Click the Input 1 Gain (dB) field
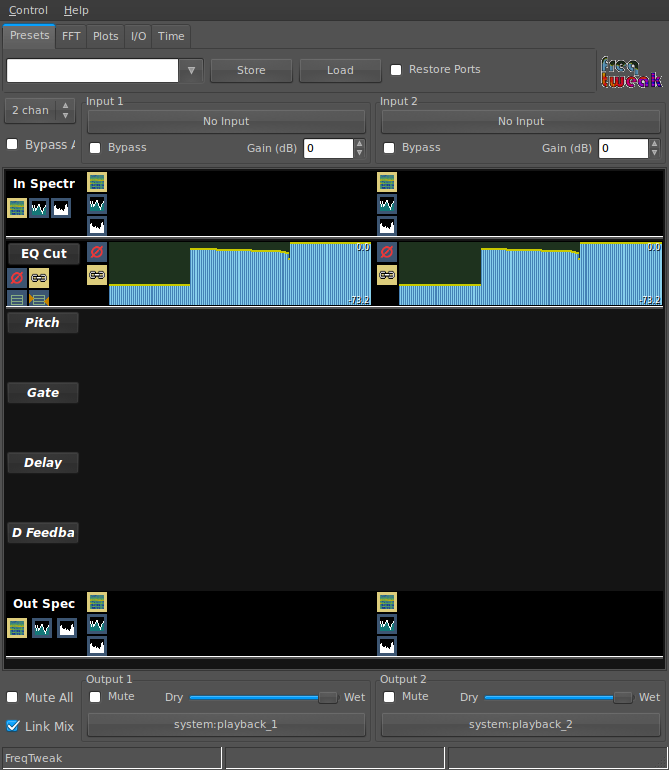This screenshot has height=770, width=669. pos(328,148)
